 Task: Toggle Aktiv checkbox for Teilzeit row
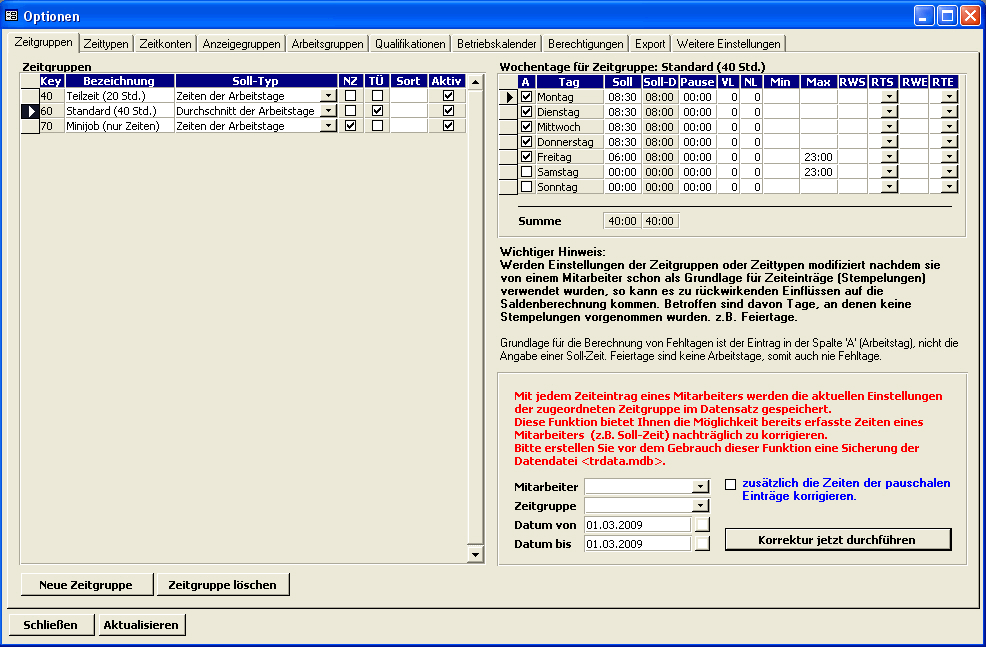[448, 96]
